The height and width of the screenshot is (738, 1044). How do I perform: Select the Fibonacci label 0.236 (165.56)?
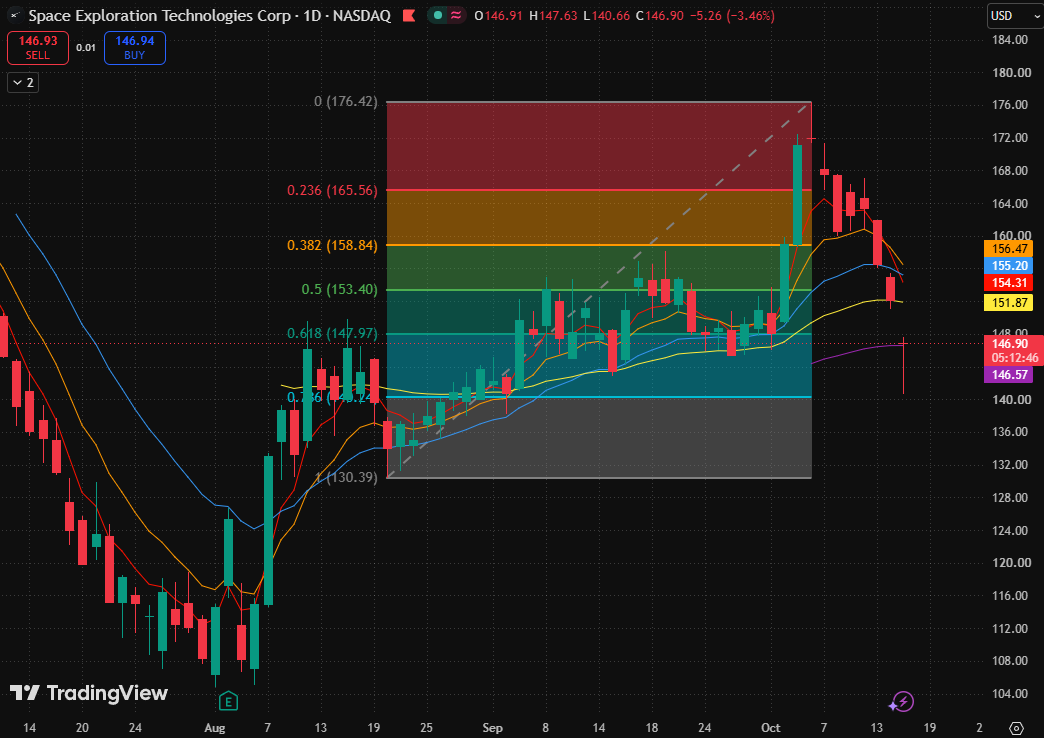[332, 190]
